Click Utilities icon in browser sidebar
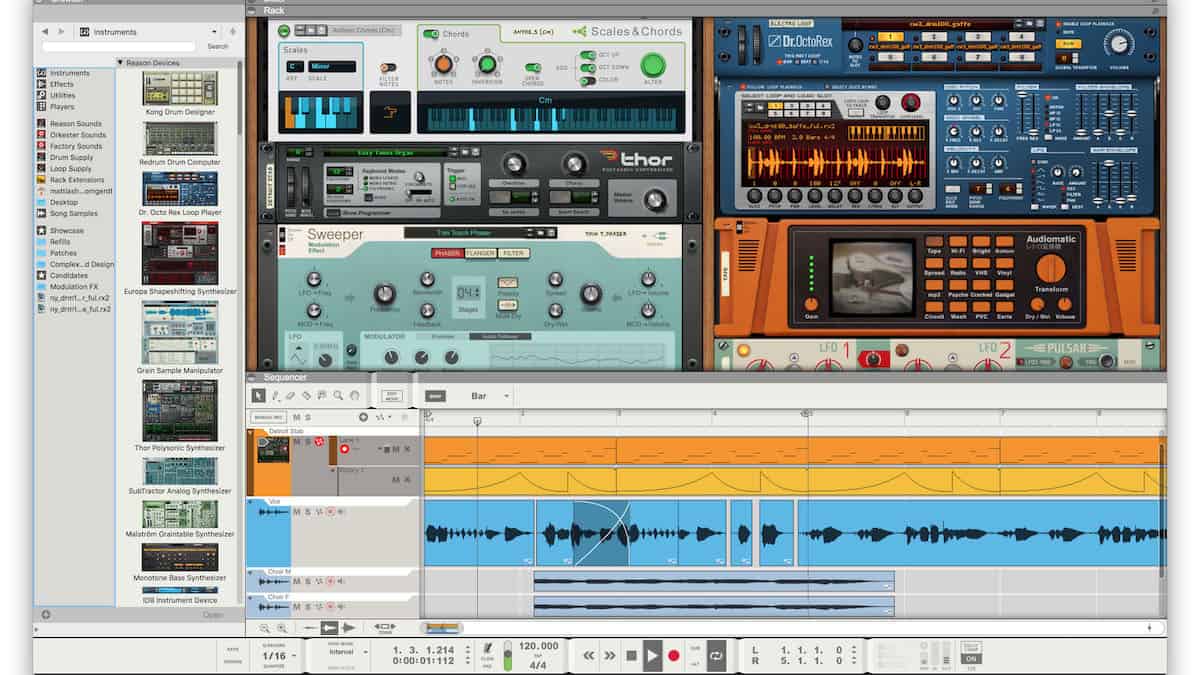The width and height of the screenshot is (1200, 675). (41, 95)
